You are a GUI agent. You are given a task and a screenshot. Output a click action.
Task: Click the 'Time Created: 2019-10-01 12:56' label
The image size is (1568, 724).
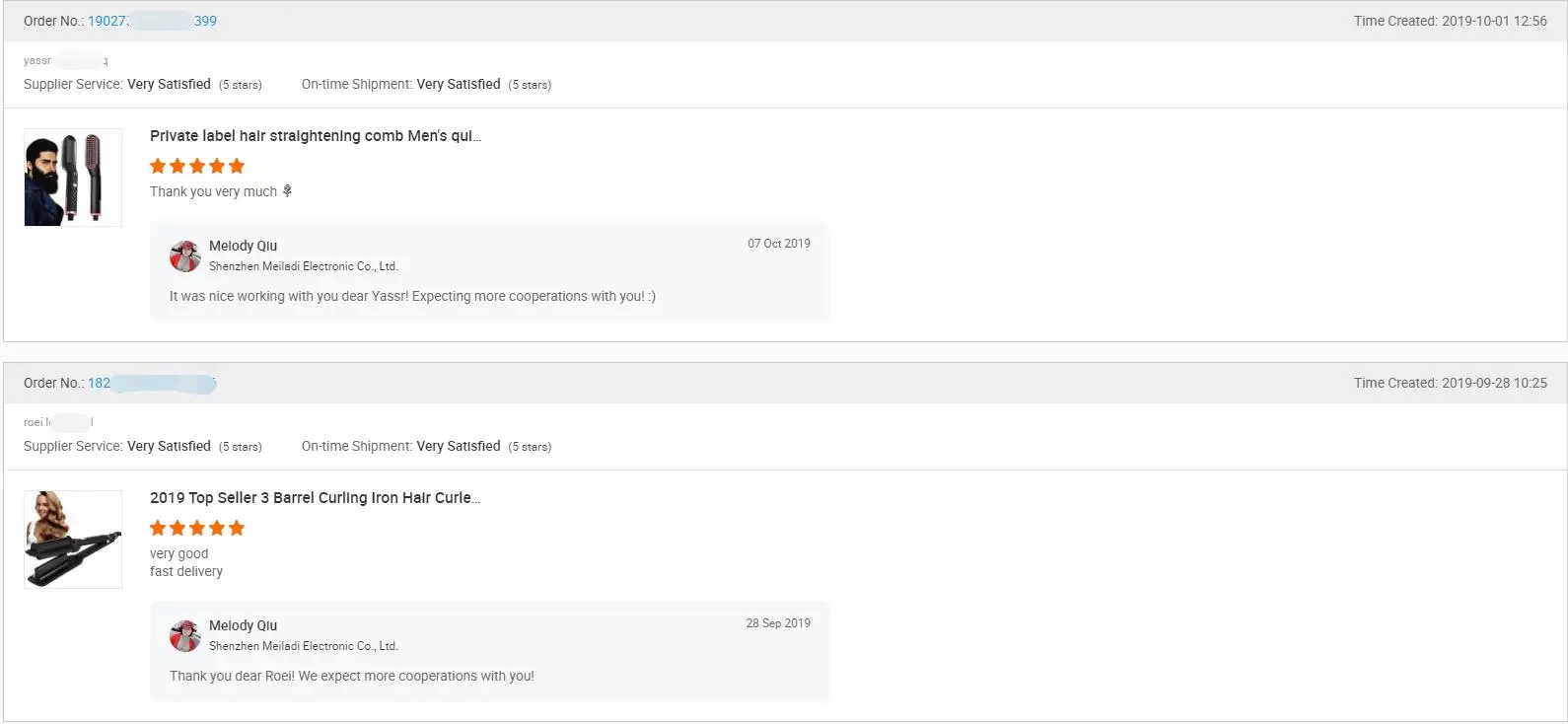click(x=1451, y=21)
